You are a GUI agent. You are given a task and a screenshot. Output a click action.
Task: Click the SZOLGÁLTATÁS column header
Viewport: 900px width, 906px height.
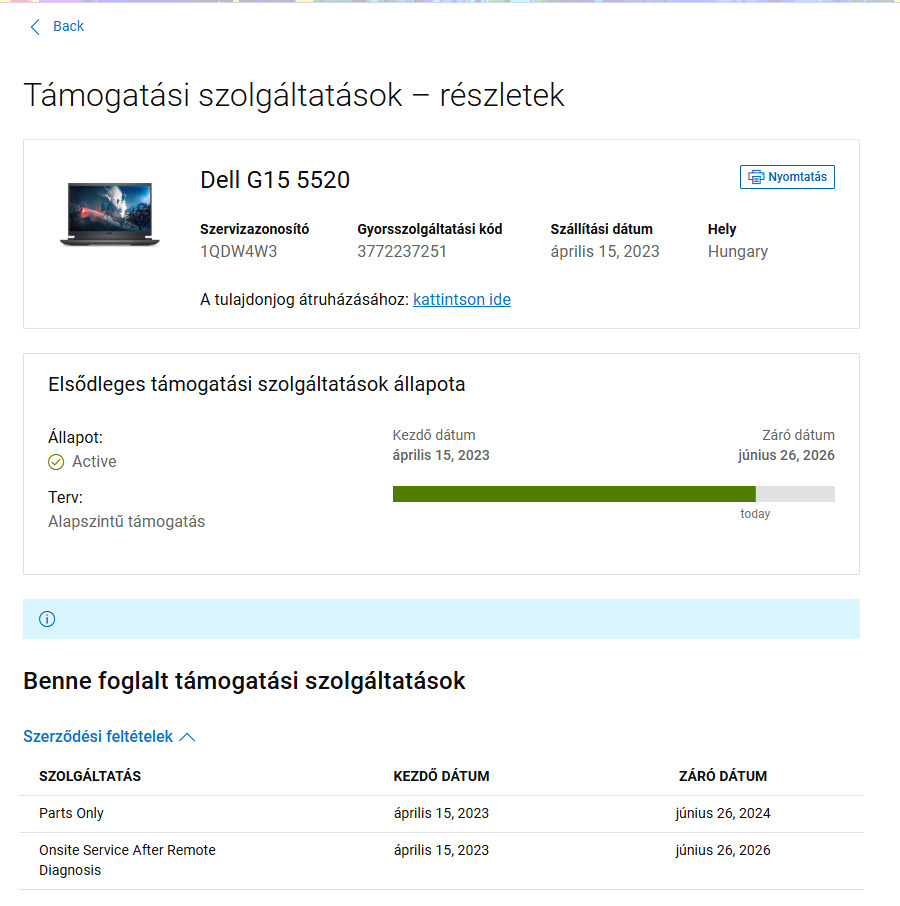(90, 776)
